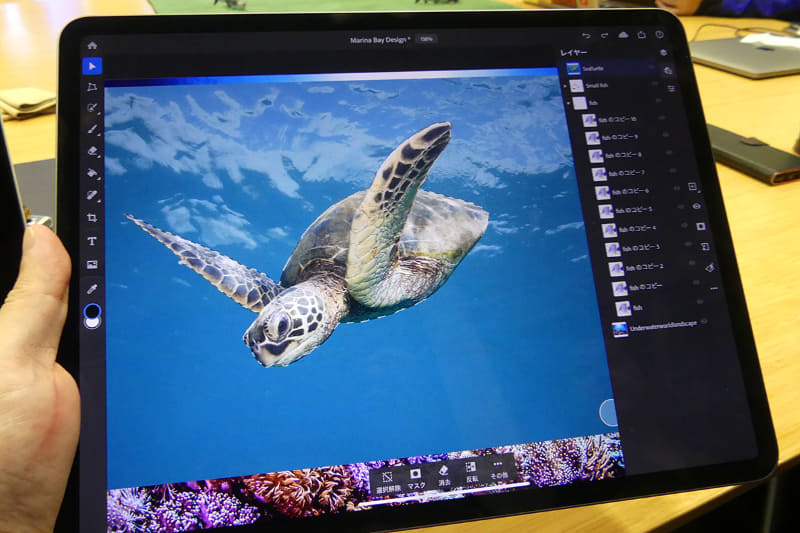The height and width of the screenshot is (533, 800).
Task: Toggle visibility of fish のコピー 3
Action: (688, 245)
